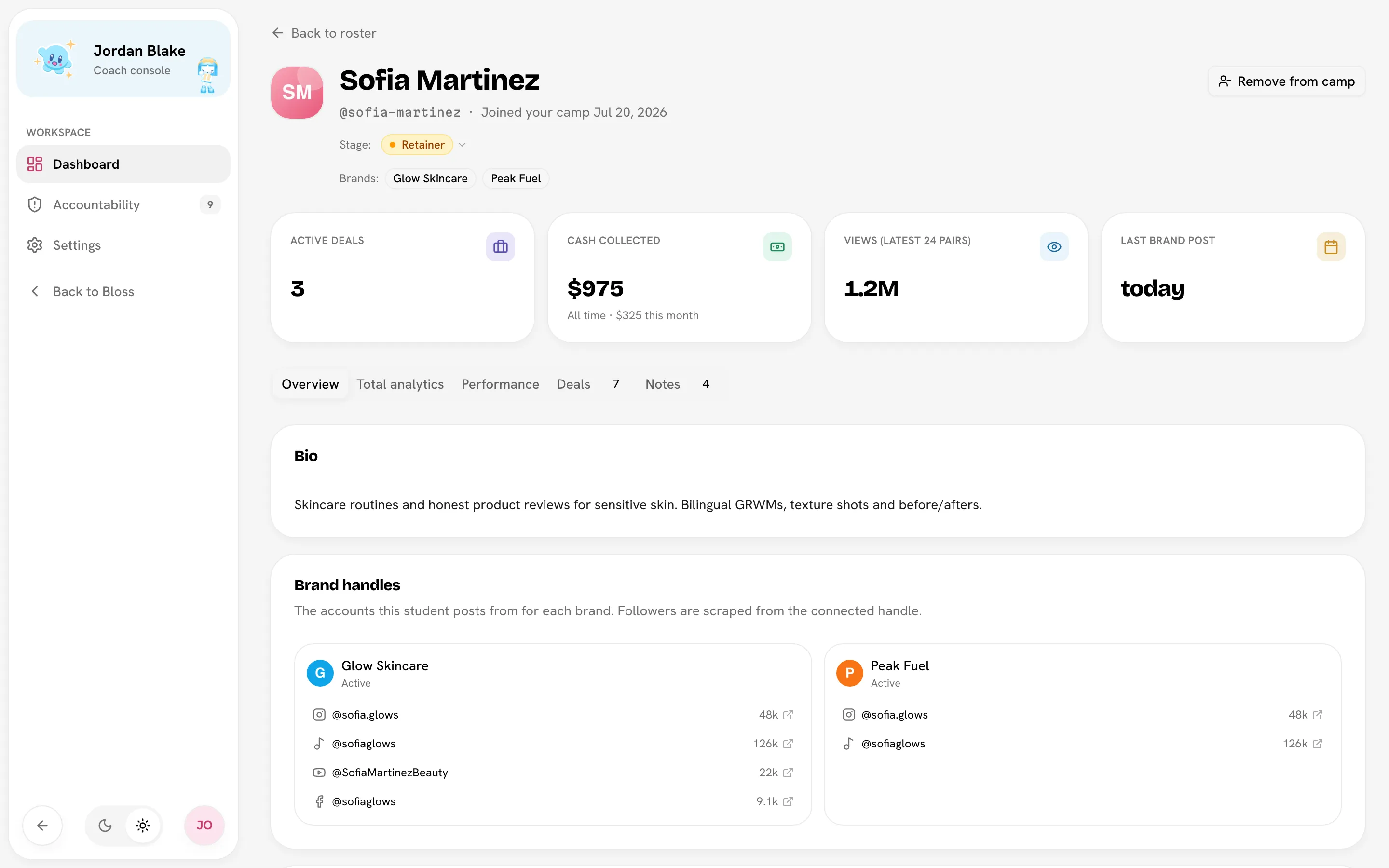Click the calendar icon on Last Brand Post card
1389x868 pixels.
[1331, 247]
